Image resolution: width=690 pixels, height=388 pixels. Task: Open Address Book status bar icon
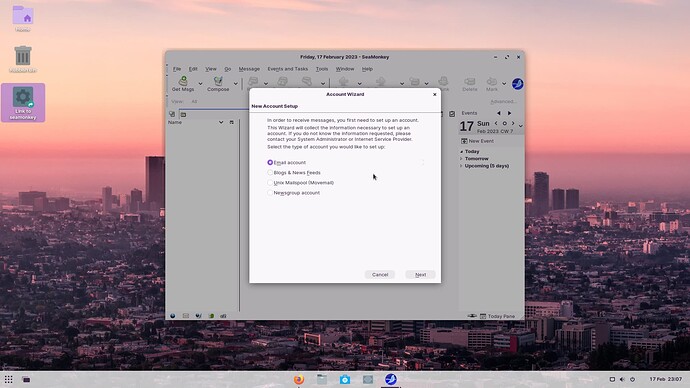[211, 316]
